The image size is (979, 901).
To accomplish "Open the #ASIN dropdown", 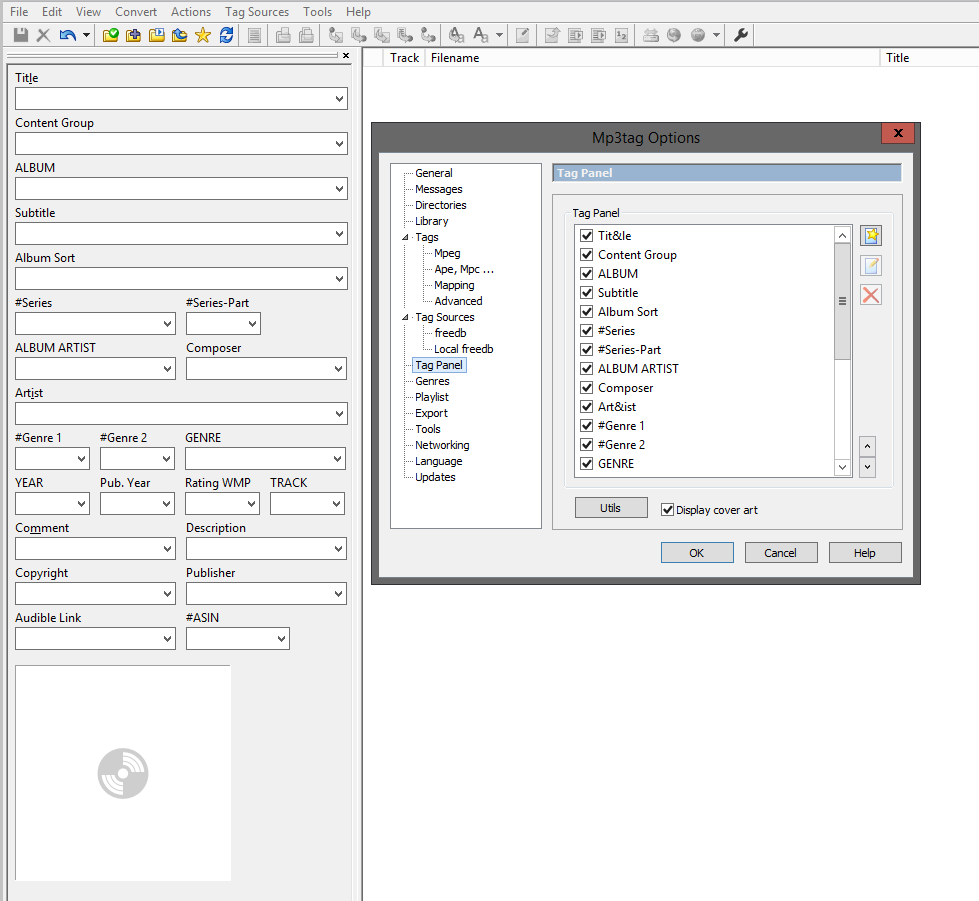I will pyautogui.click(x=281, y=638).
